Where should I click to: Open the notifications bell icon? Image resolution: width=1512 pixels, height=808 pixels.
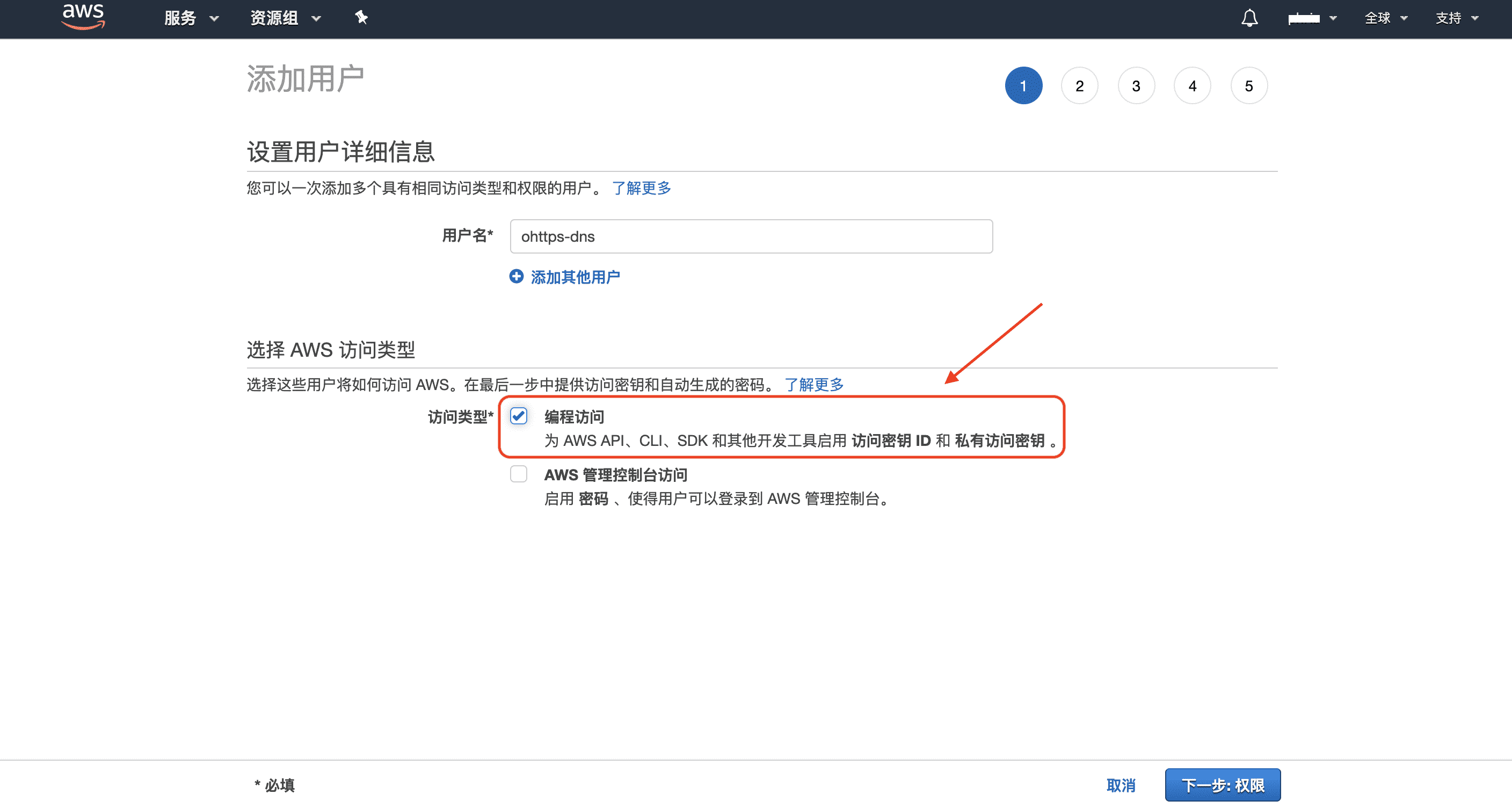(1249, 18)
